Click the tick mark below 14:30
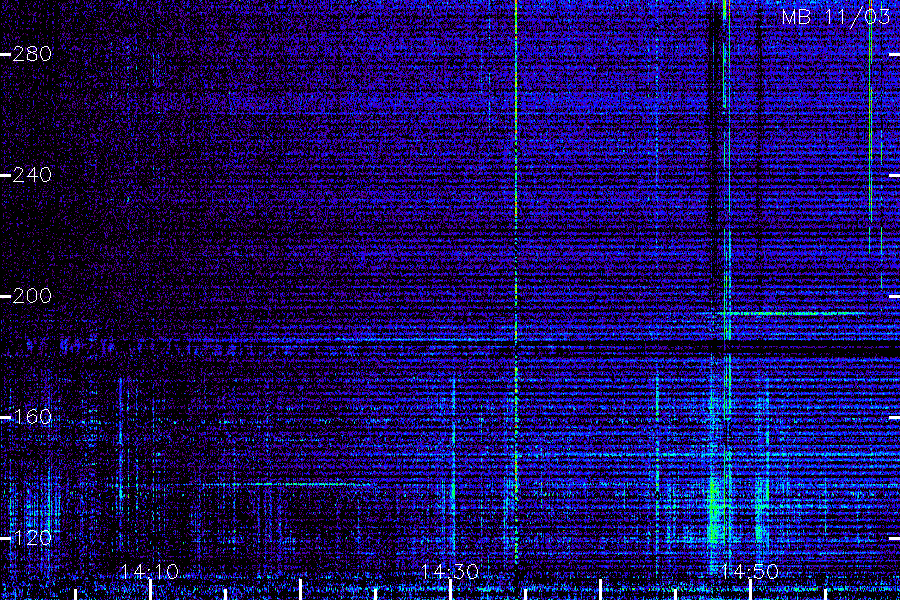Image resolution: width=900 pixels, height=600 pixels. [451, 590]
